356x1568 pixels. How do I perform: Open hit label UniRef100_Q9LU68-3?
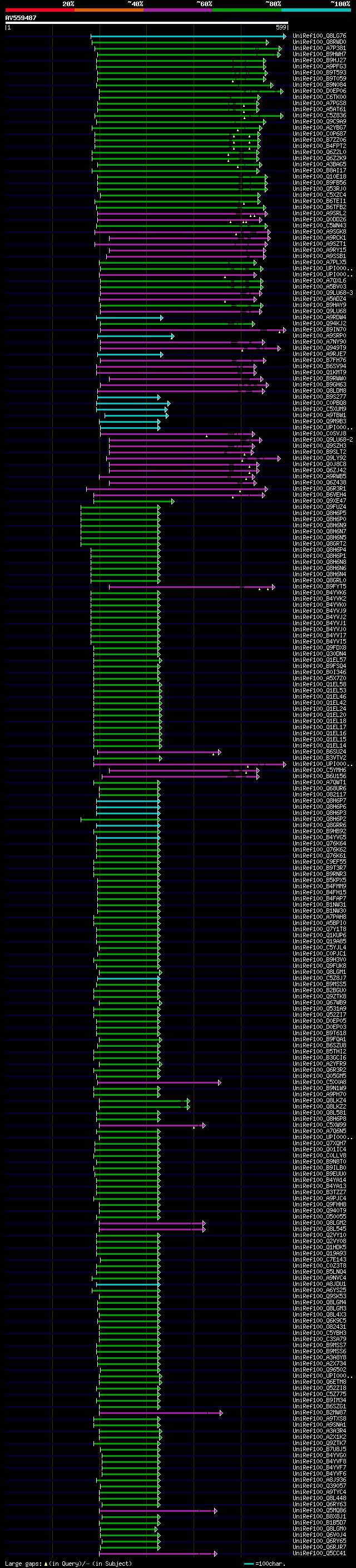point(323,293)
